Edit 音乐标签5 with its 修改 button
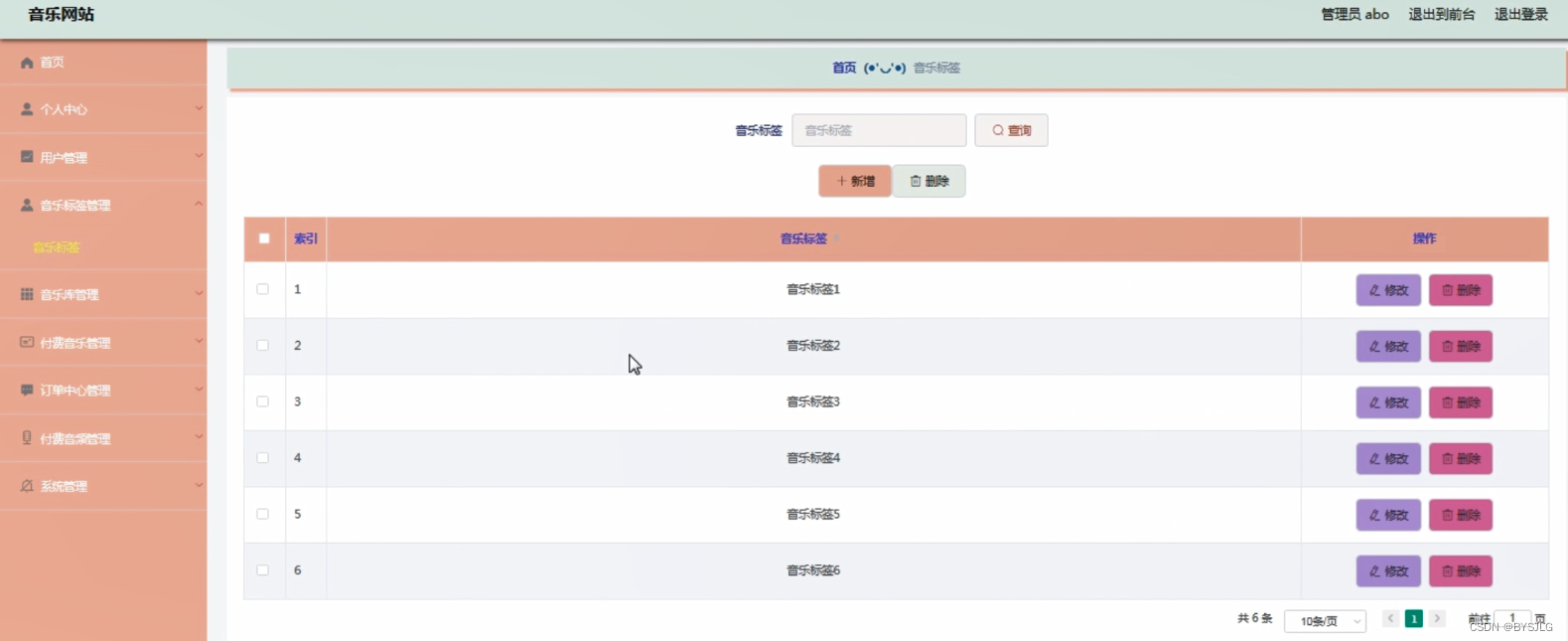Viewport: 1568px width, 641px height. (1388, 515)
